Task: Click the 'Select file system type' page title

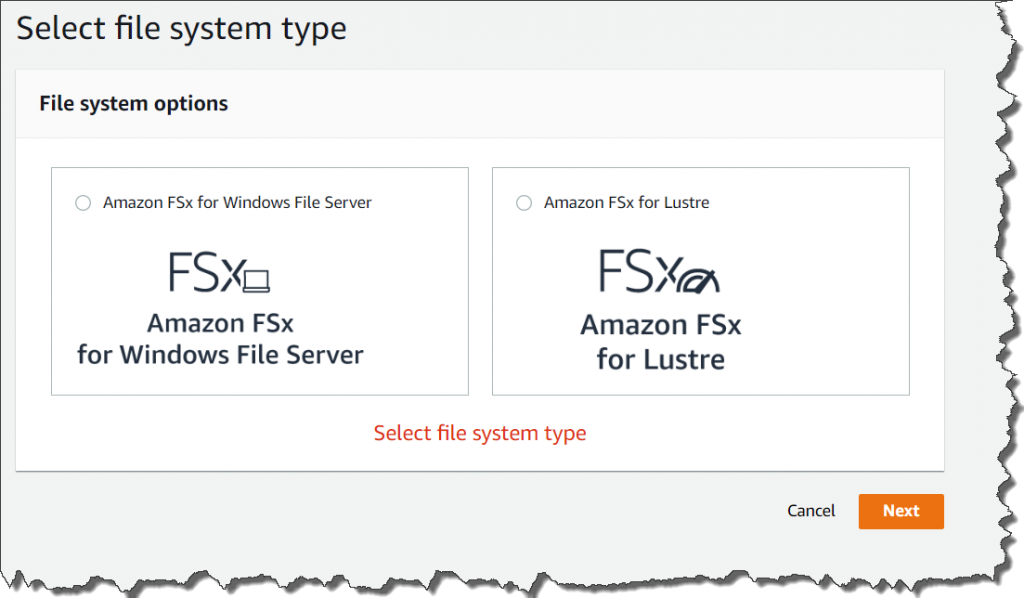Action: tap(182, 29)
